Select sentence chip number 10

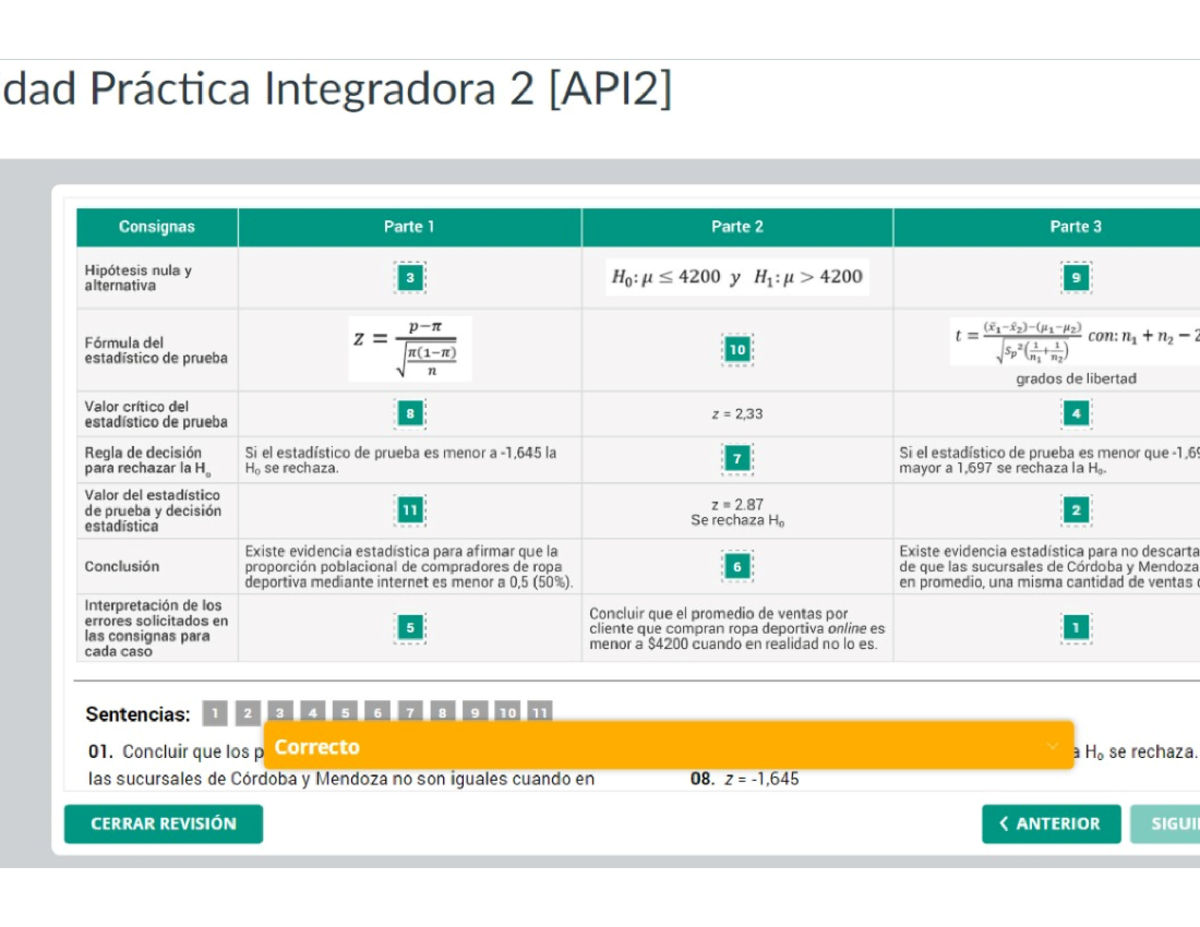coord(507,712)
